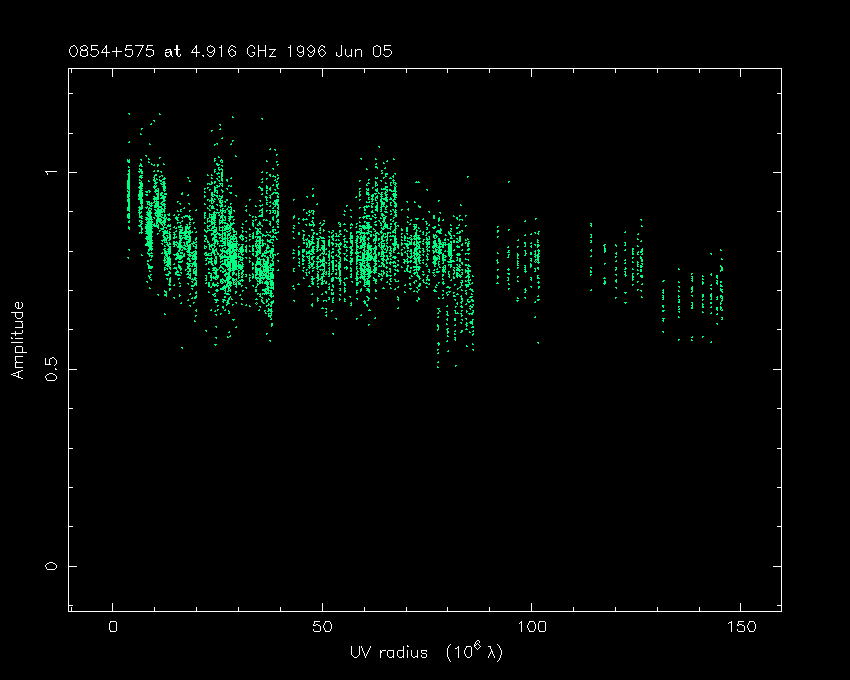Click the dense green cluster near UV radius 10
The width and height of the screenshot is (850, 680).
(154, 220)
